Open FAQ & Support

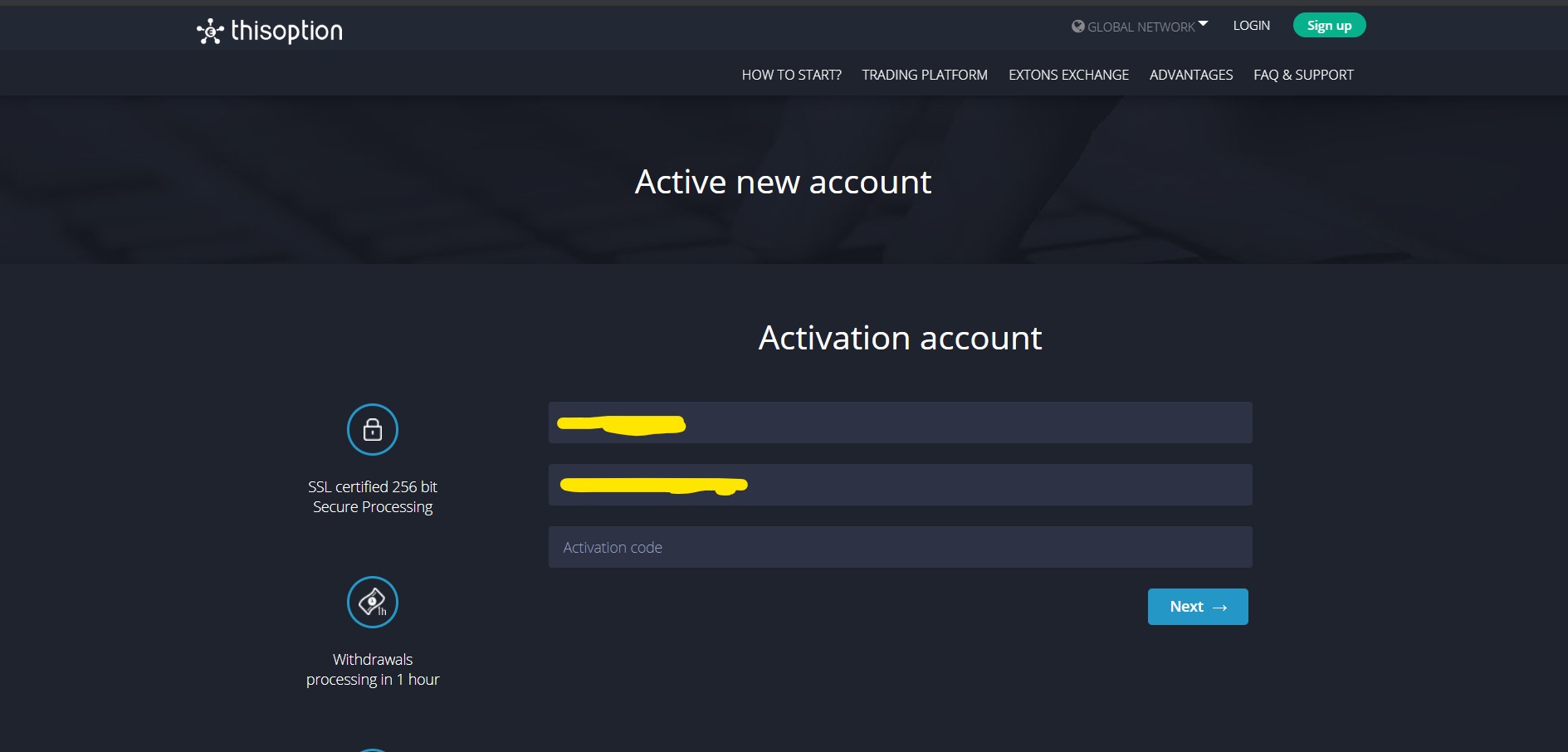pyautogui.click(x=1303, y=75)
